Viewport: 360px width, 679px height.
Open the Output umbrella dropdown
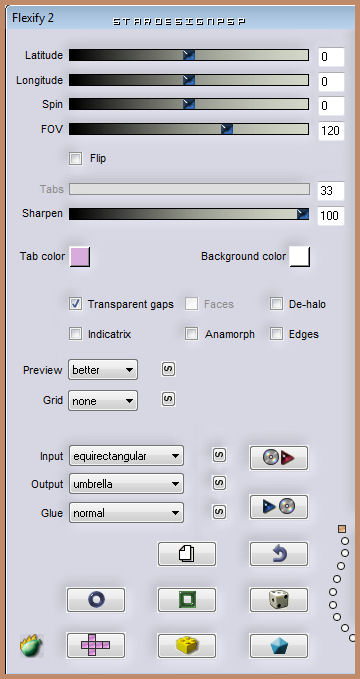126,484
